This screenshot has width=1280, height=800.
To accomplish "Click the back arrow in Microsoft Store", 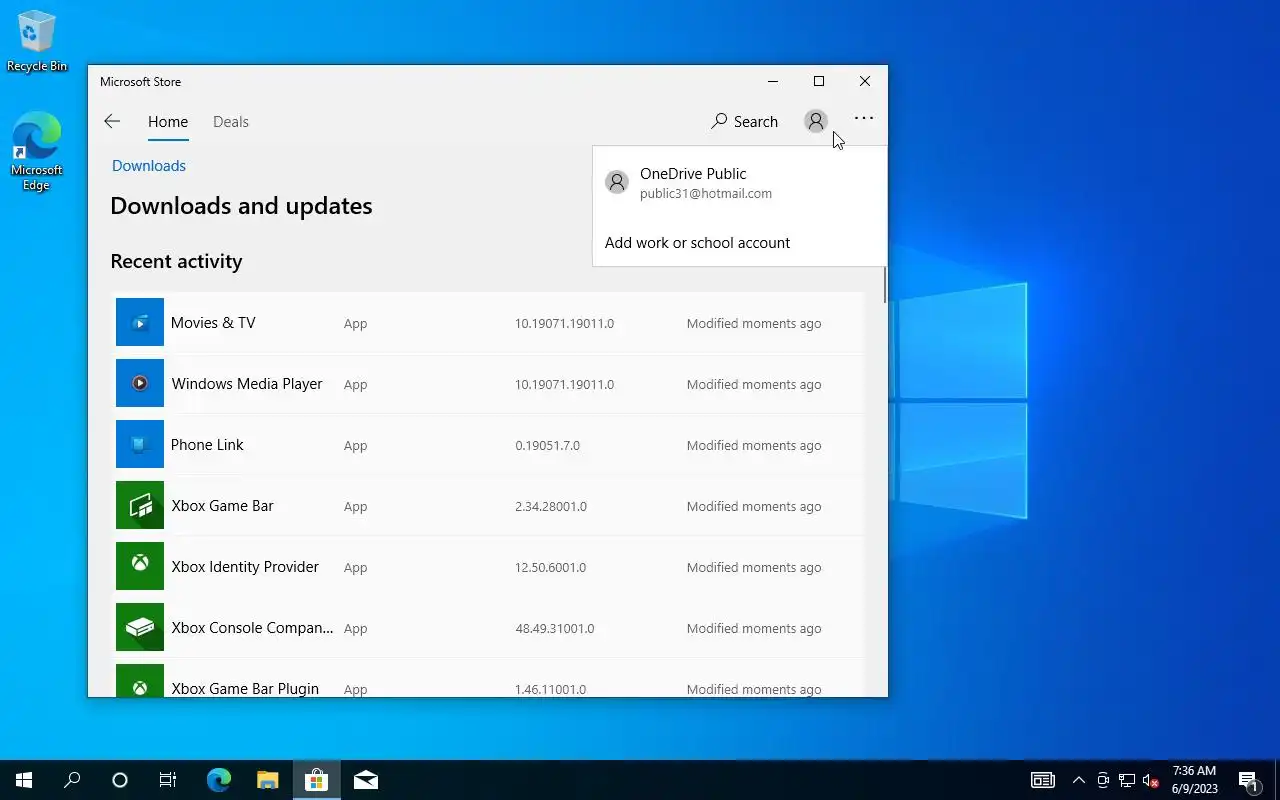I will 112,121.
